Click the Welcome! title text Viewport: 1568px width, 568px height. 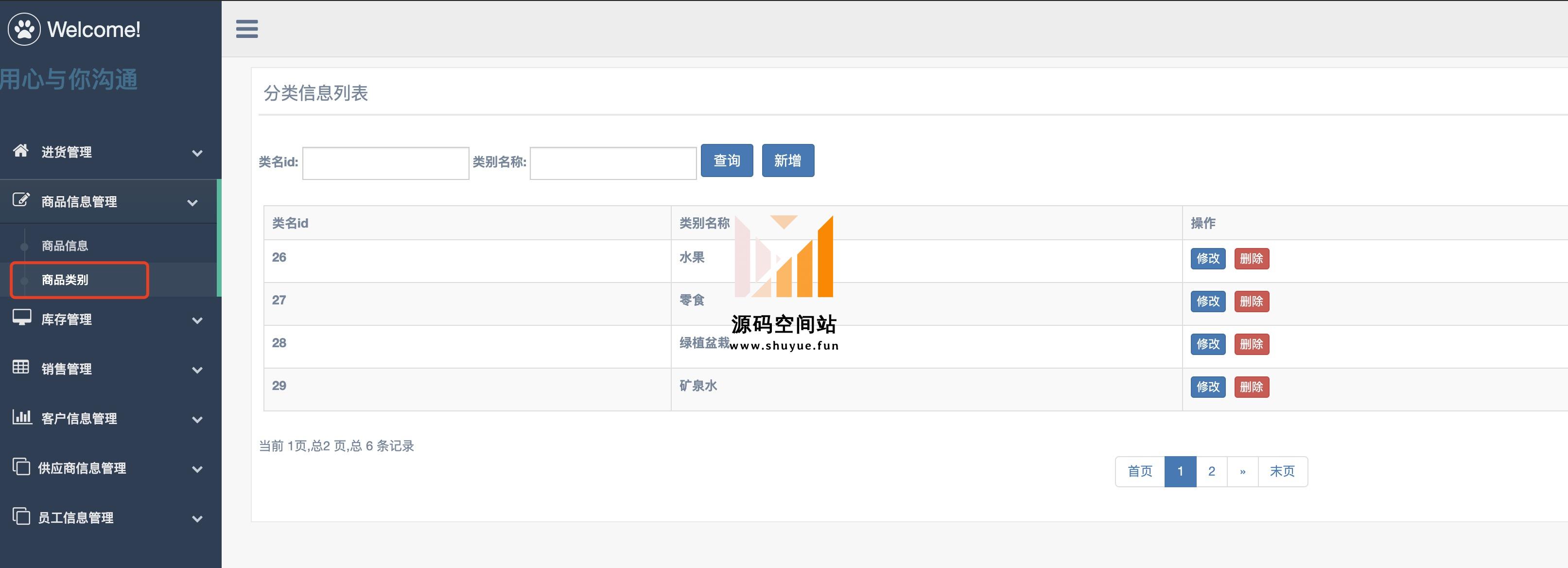point(94,29)
